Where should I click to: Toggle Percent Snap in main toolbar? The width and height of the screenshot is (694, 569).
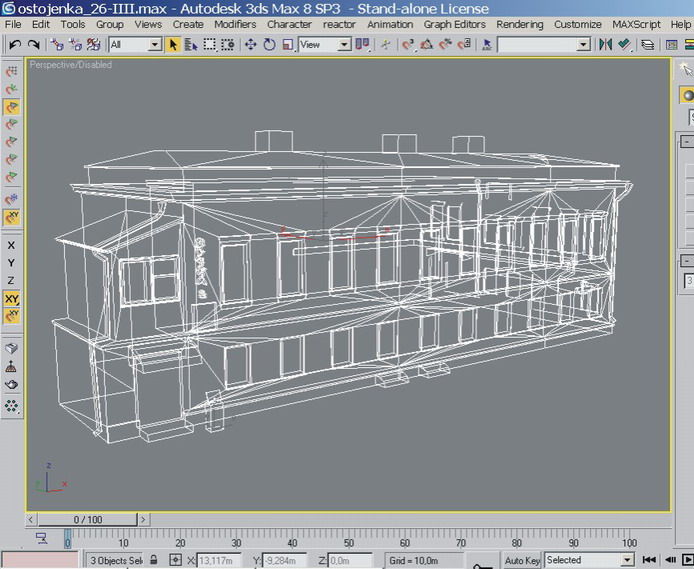tap(445, 45)
